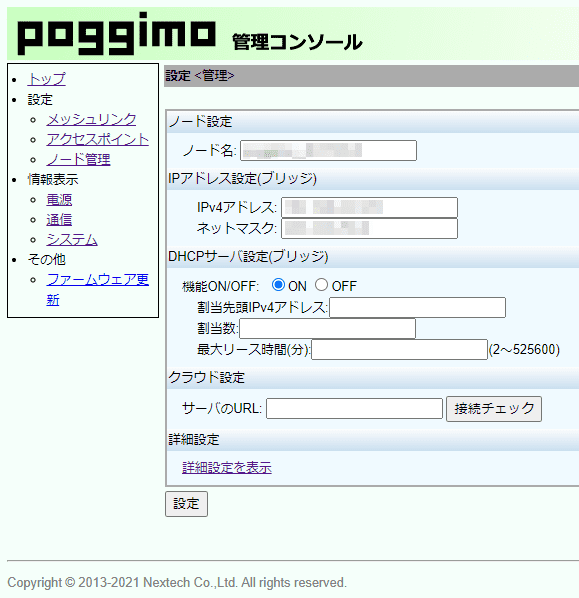Focus the 割当先頭IPv4アドレス field
Viewport: 579px width, 598px height.
[x=418, y=307]
